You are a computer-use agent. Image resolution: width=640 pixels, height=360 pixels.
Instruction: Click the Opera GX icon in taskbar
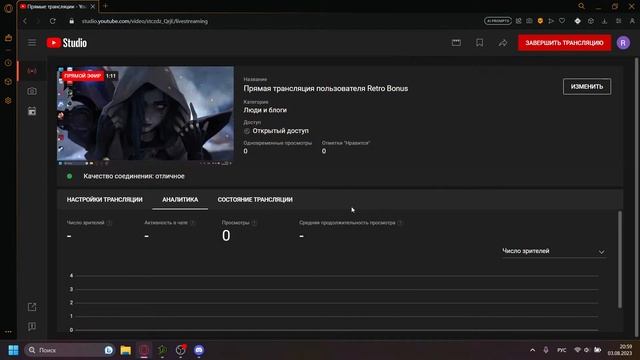pyautogui.click(x=144, y=350)
